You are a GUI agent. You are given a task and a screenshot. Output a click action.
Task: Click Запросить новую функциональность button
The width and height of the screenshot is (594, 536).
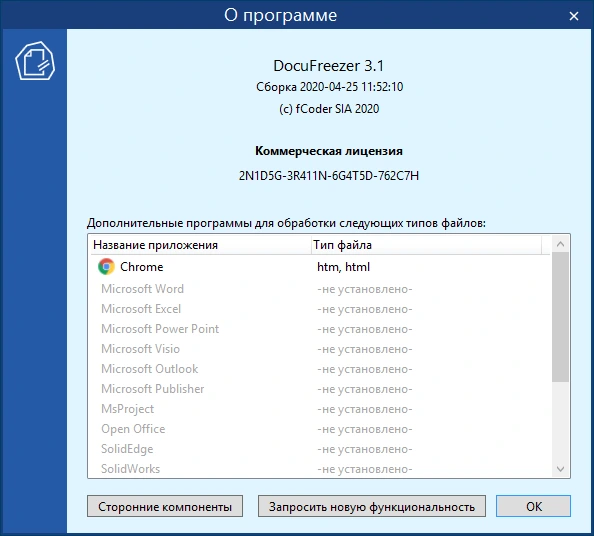pyautogui.click(x=372, y=506)
